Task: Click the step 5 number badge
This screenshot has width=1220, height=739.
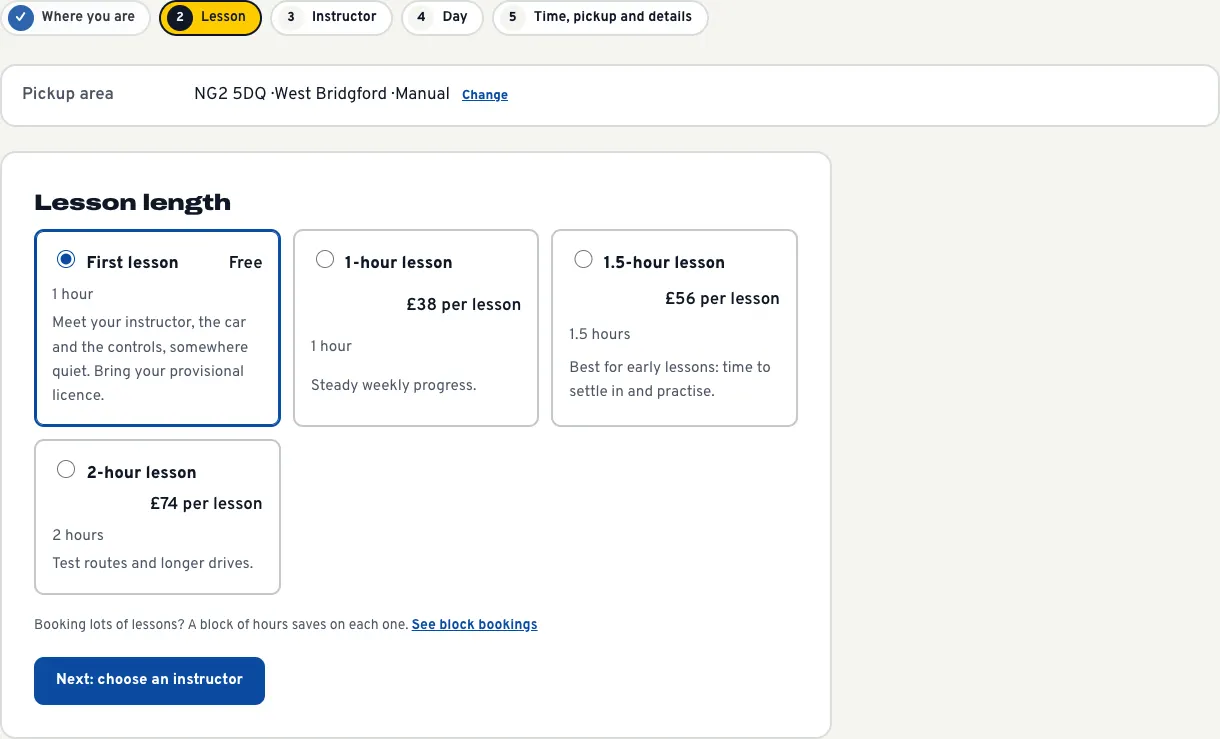Action: point(512,17)
